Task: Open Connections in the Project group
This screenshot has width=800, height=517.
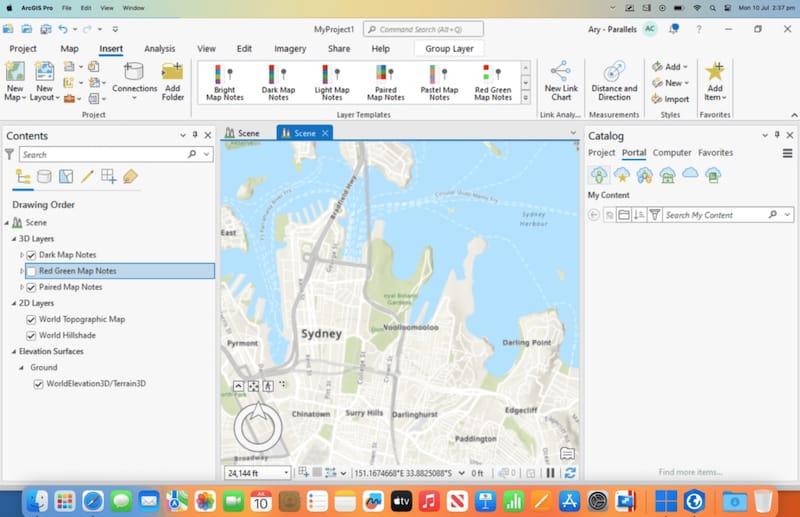Action: coord(134,82)
